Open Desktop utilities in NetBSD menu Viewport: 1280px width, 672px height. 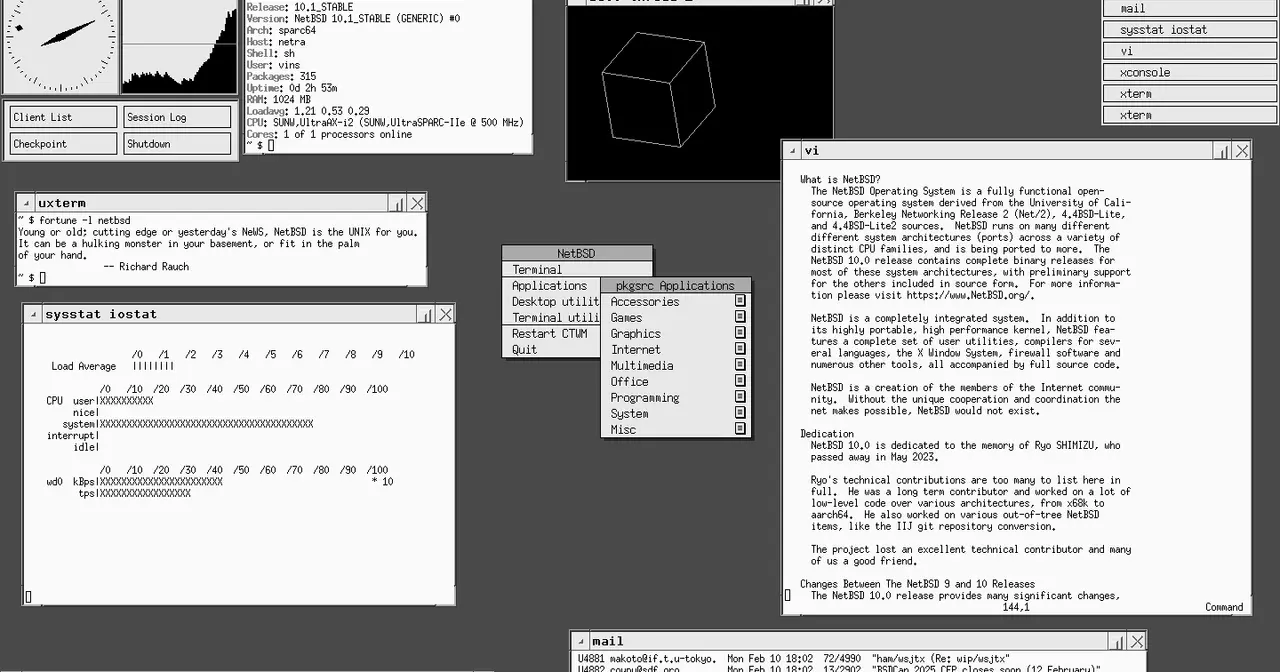coord(551,301)
